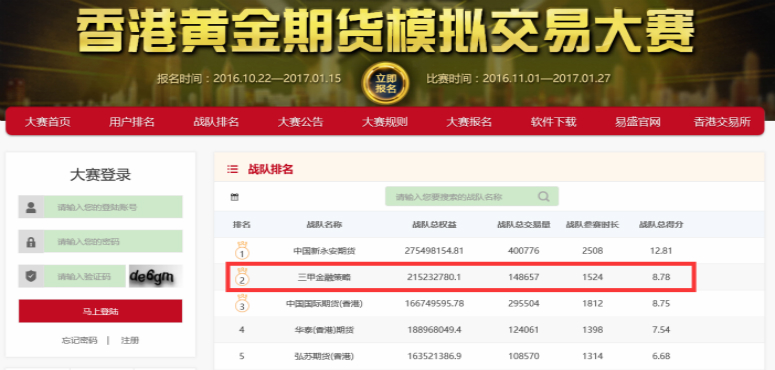This screenshot has width=775, height=370.
Task: Click the gold 立即报名 badge
Action: pos(386,83)
